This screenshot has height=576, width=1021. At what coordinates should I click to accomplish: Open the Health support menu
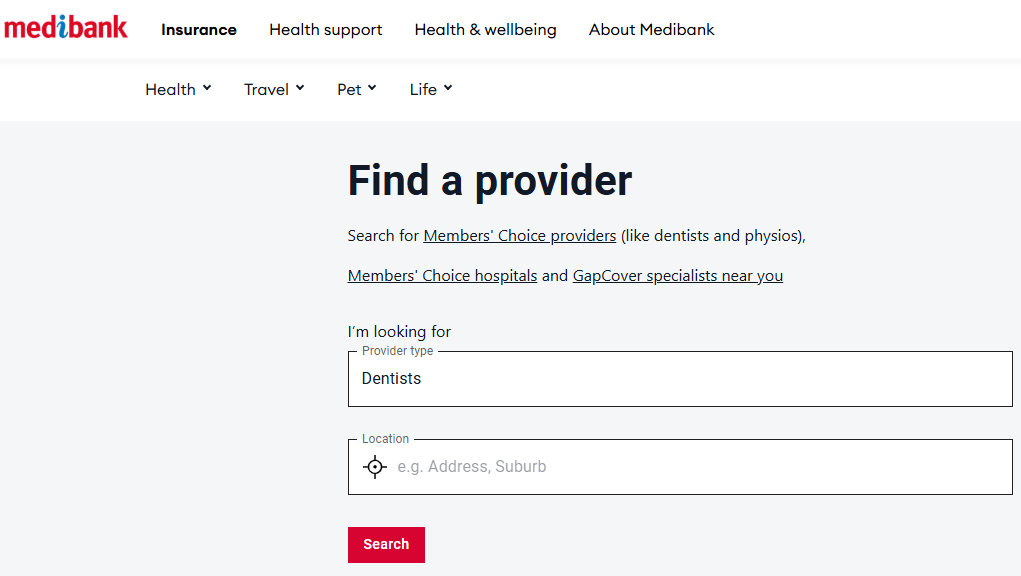(325, 29)
